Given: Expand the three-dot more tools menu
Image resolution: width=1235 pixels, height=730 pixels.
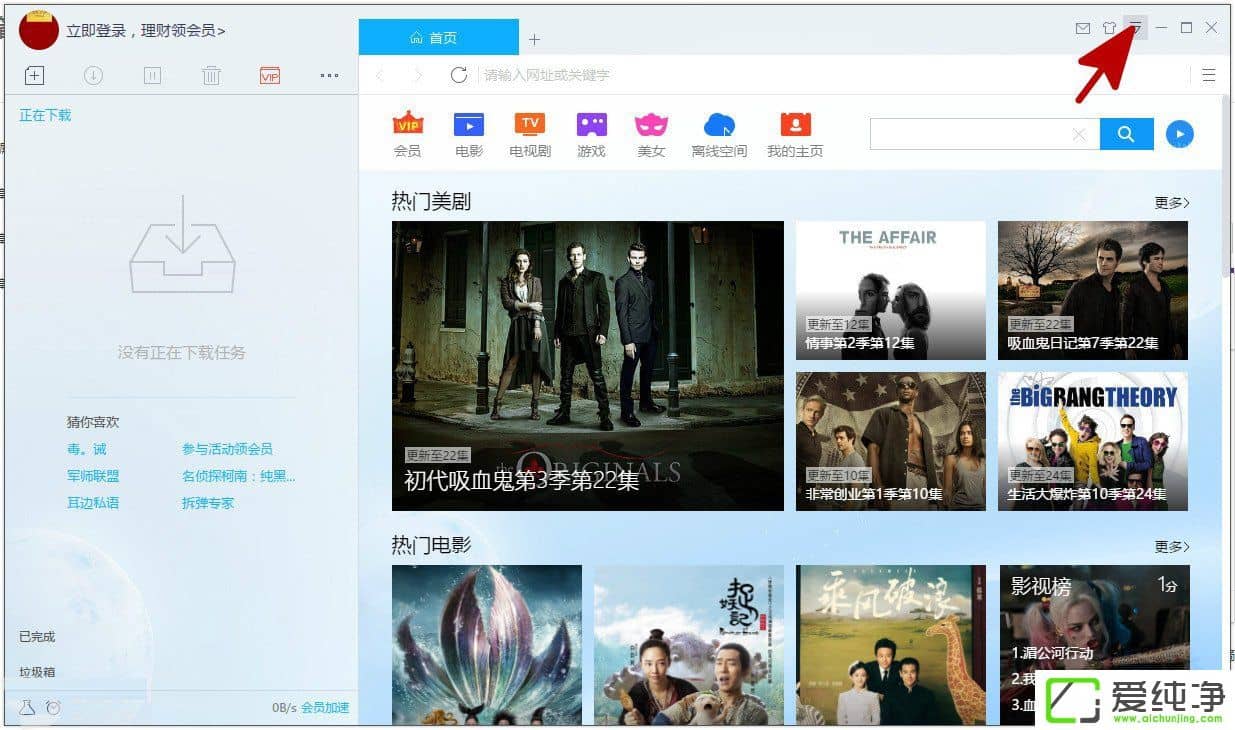Looking at the screenshot, I should pyautogui.click(x=329, y=75).
